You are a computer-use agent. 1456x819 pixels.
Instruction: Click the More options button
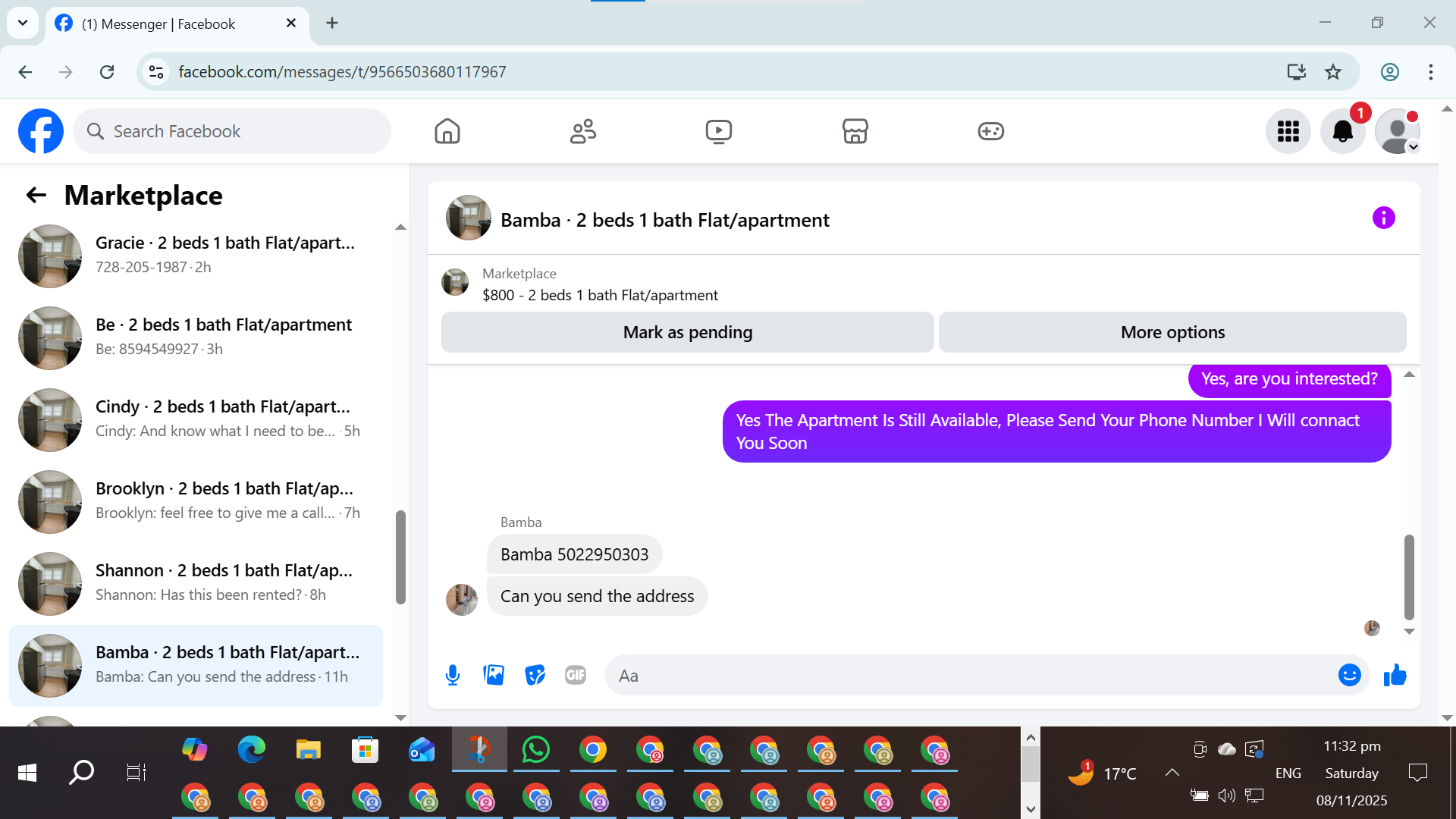click(x=1172, y=332)
